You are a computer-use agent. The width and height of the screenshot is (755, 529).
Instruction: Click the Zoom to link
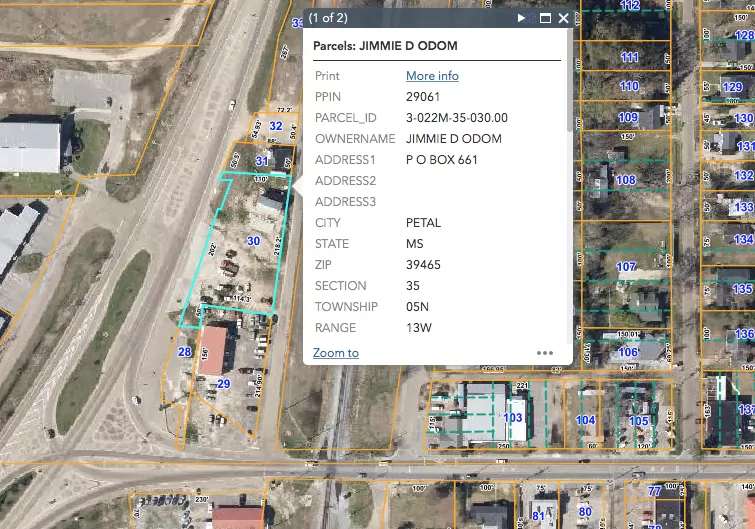coord(336,353)
